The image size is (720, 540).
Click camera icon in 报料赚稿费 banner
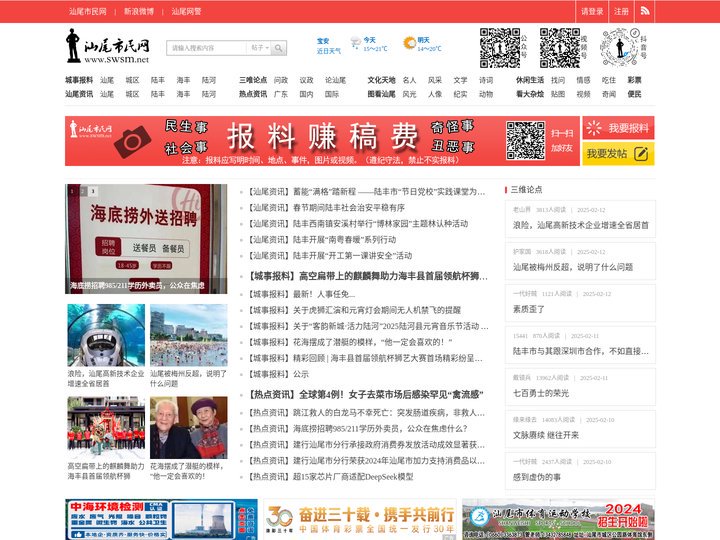[x=132, y=141]
